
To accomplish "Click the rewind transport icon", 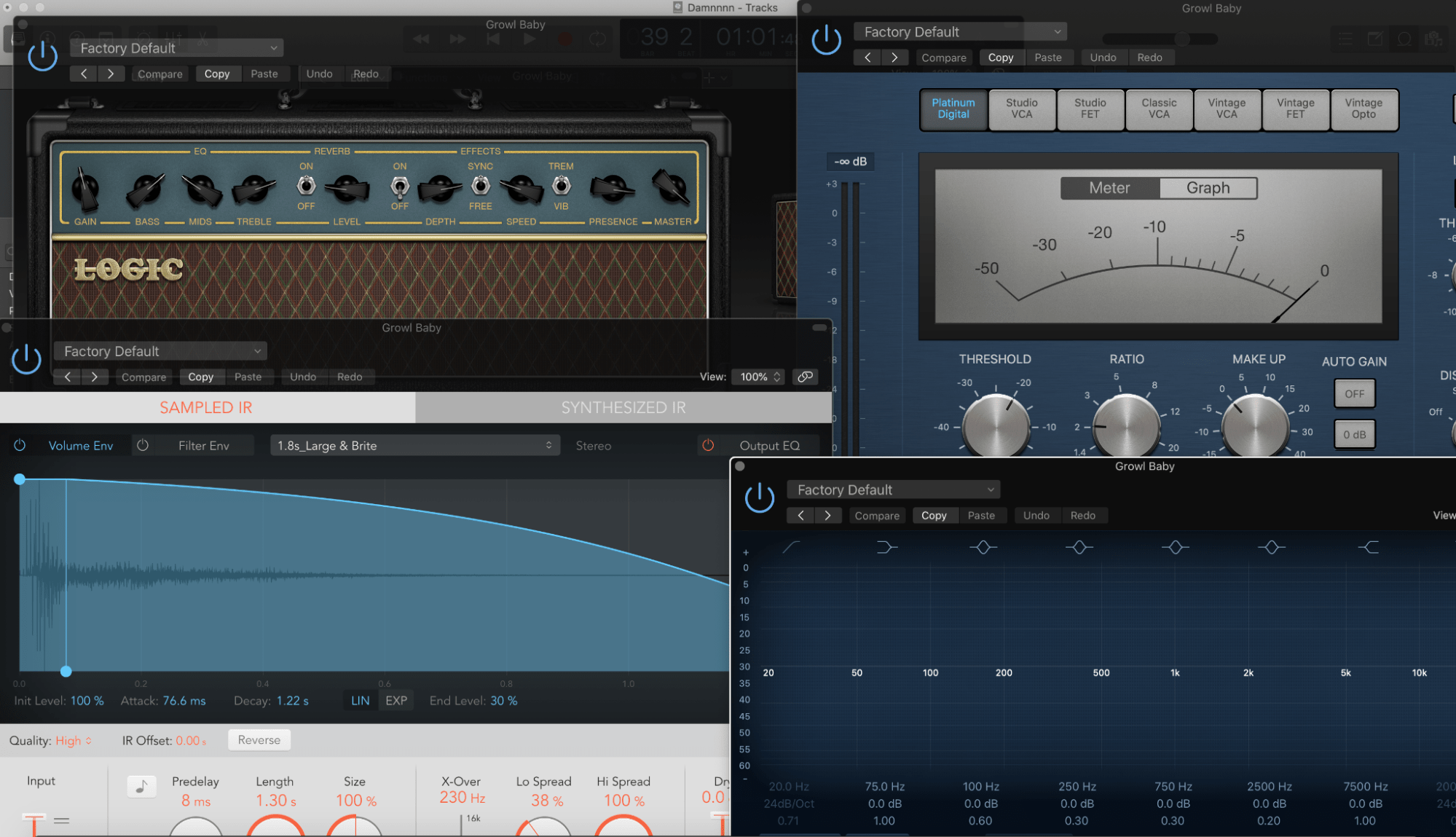I will [x=421, y=39].
